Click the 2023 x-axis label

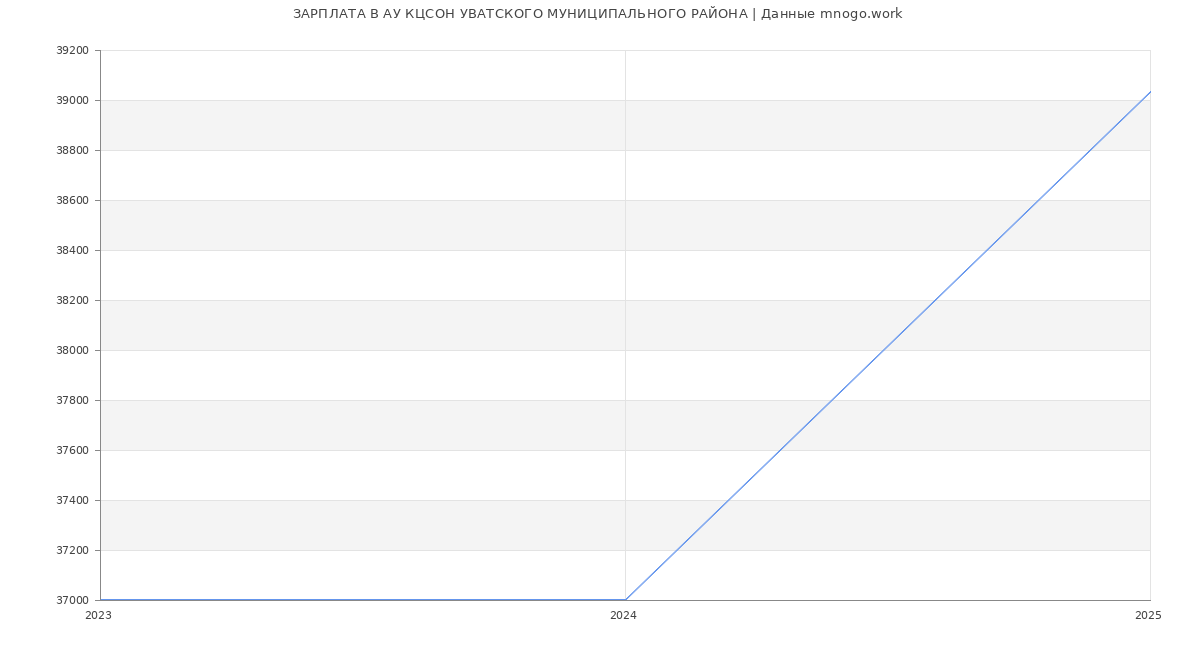pos(98,615)
